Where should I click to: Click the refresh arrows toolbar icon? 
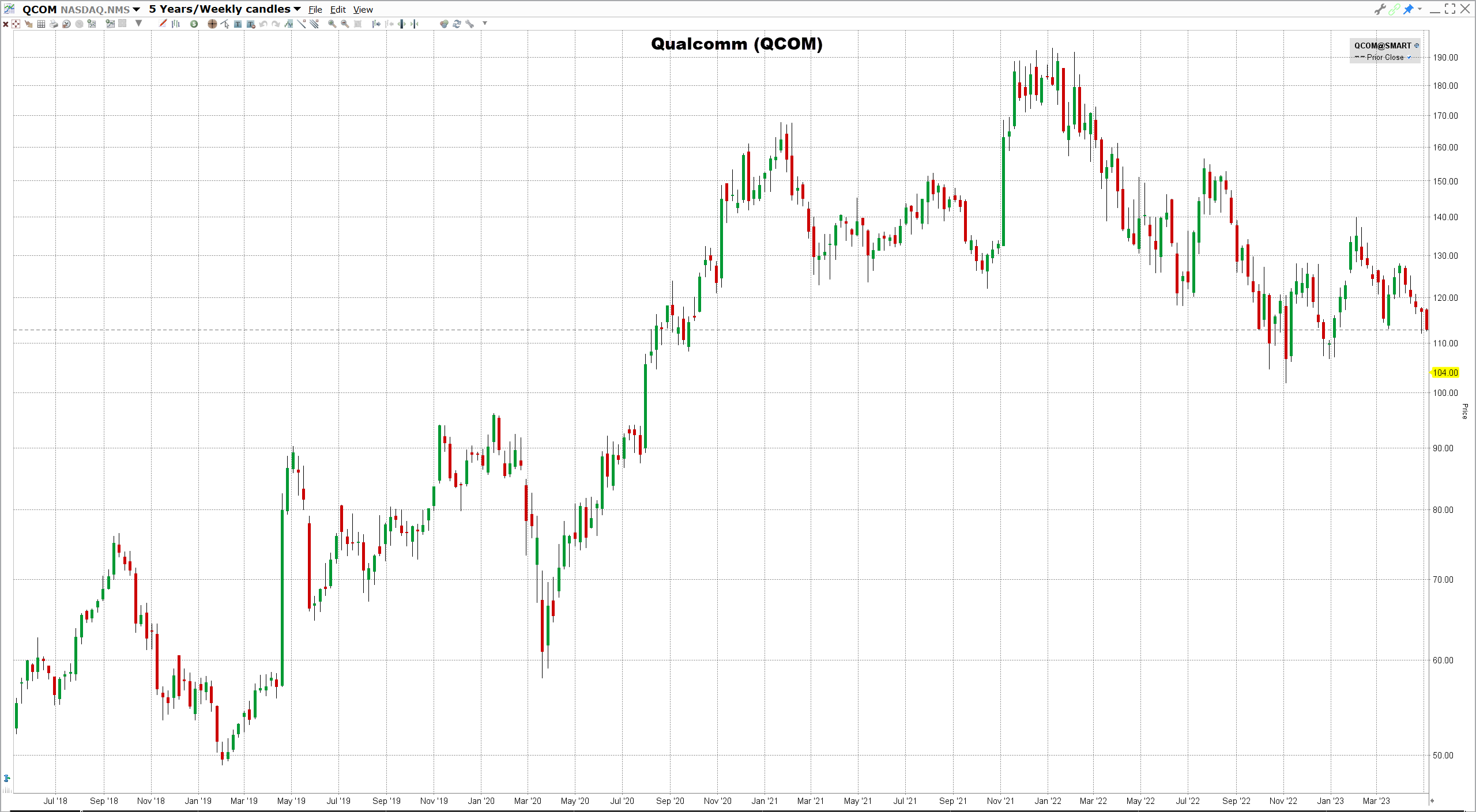[457, 24]
